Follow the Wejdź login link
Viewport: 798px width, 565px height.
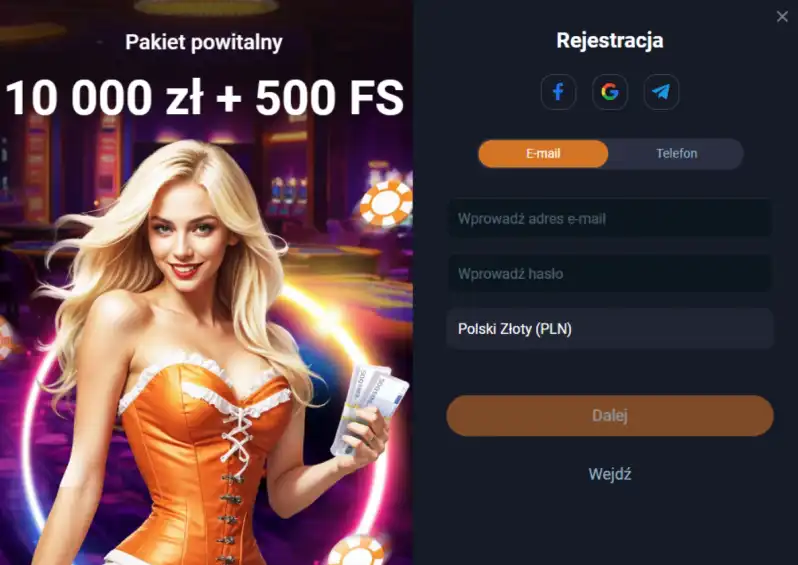point(610,474)
